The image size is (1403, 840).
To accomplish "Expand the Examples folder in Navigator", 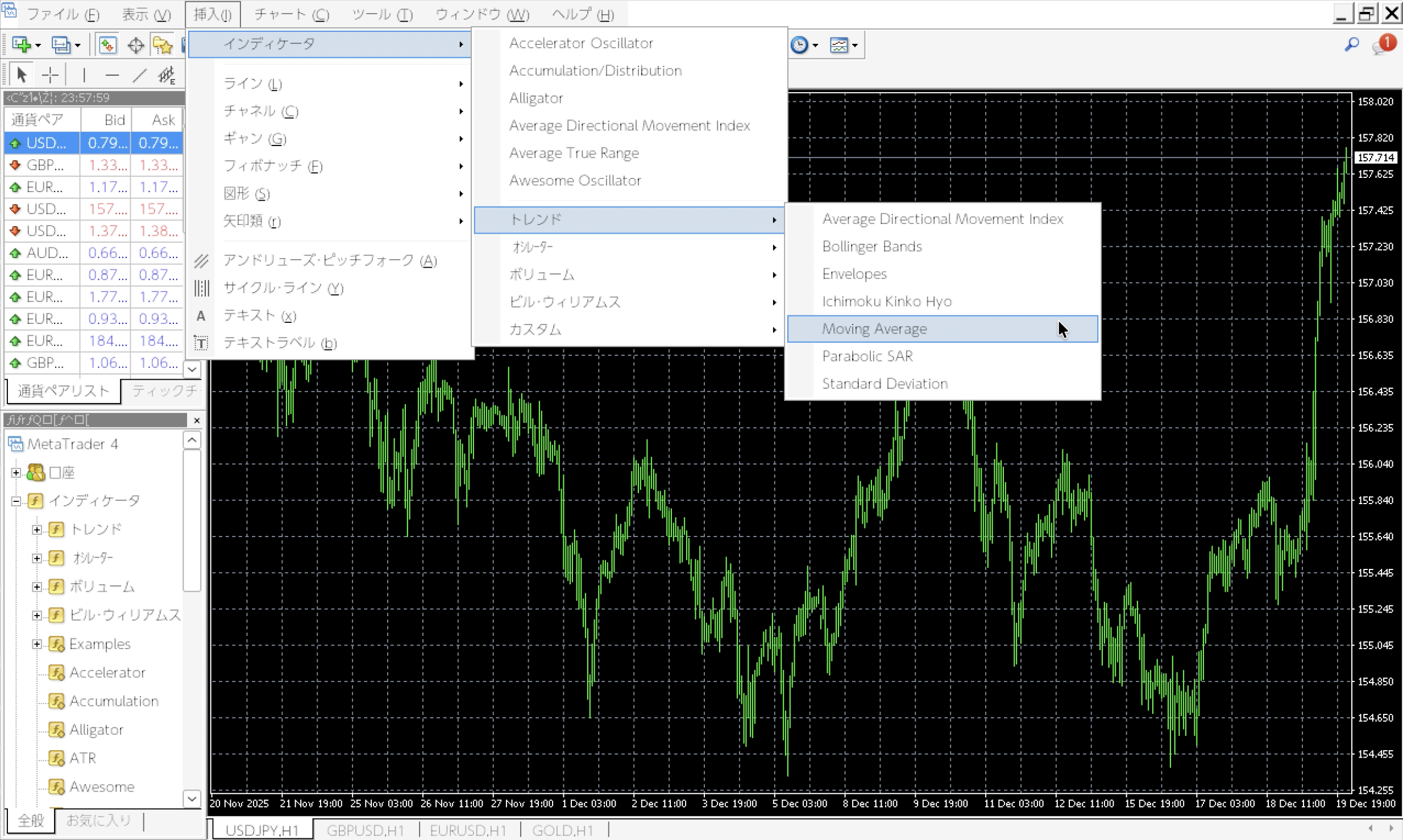I will pos(37,644).
